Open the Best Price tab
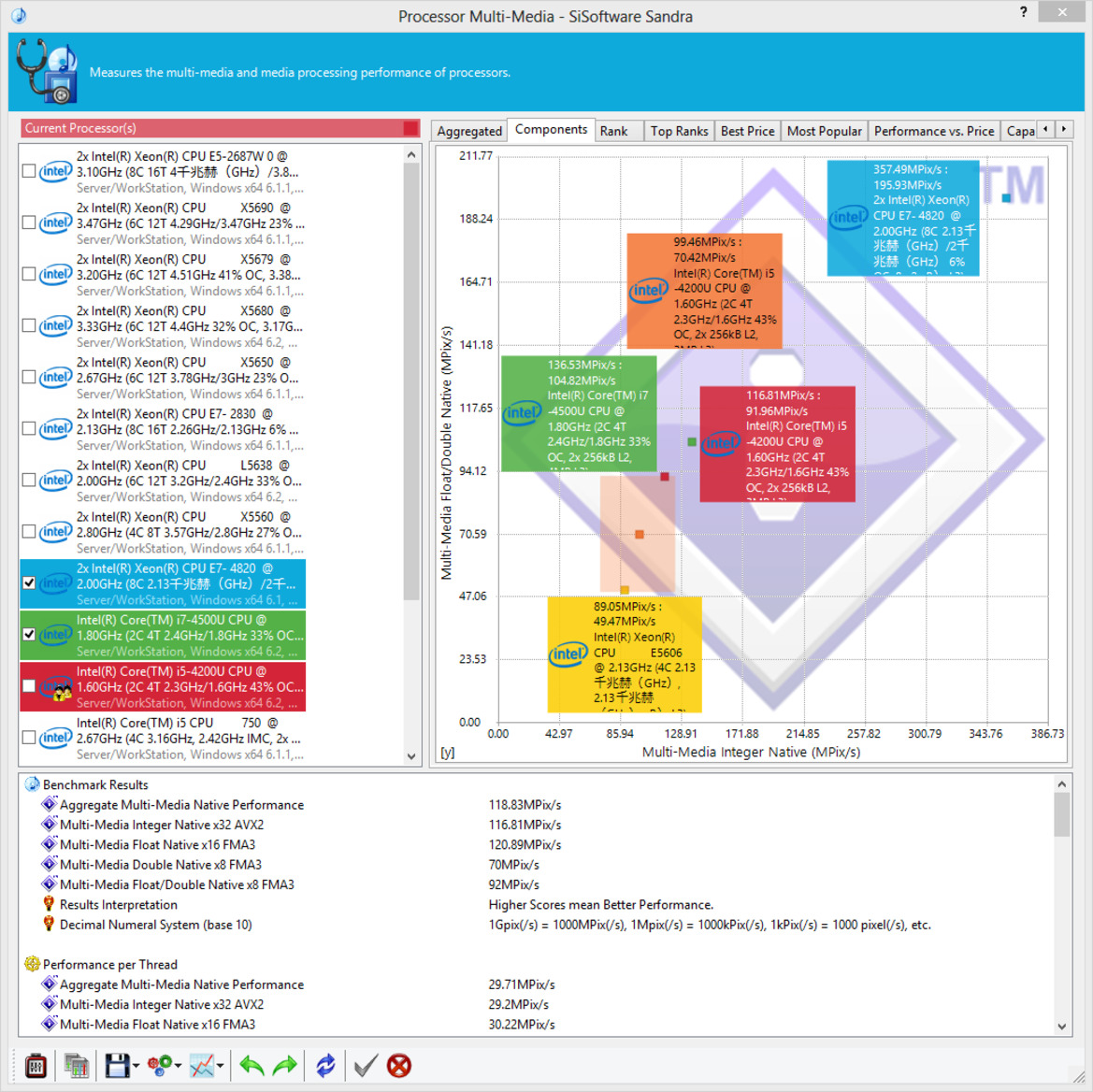The width and height of the screenshot is (1093, 1092). 747,131
